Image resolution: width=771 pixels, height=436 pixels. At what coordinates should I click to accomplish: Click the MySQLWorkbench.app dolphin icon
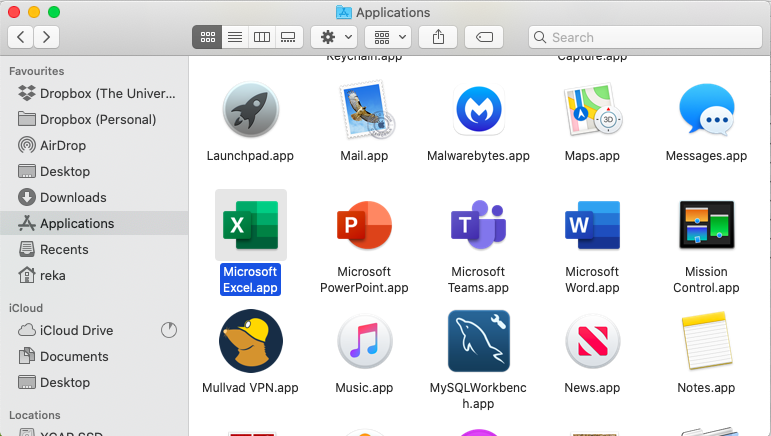point(478,341)
